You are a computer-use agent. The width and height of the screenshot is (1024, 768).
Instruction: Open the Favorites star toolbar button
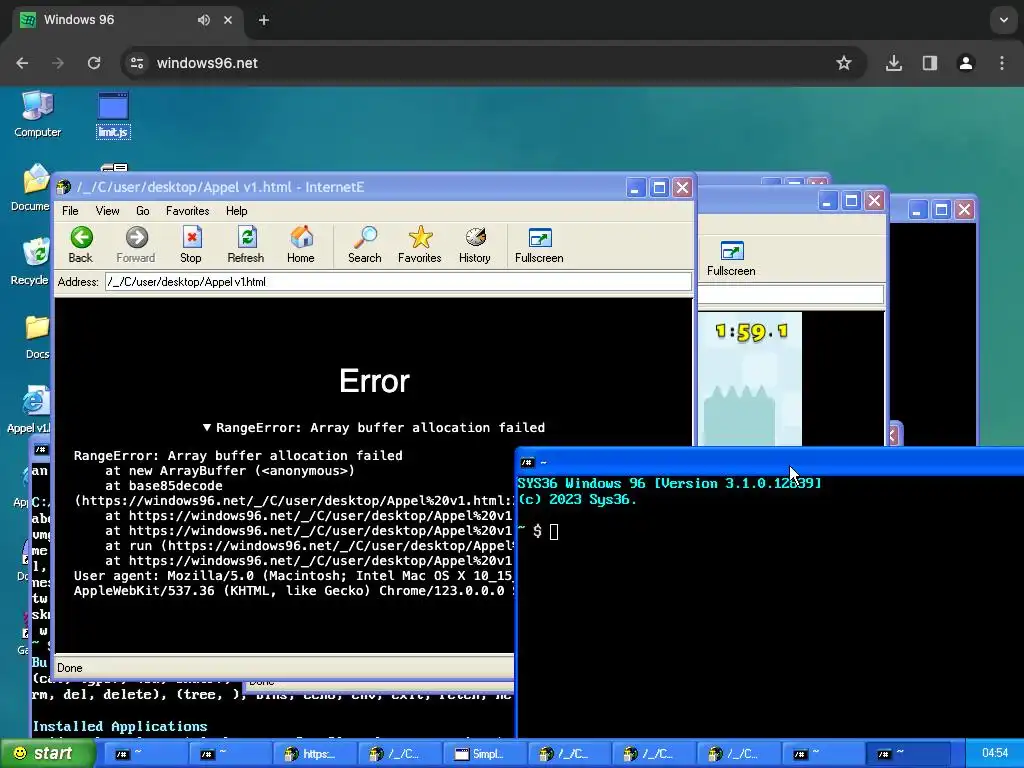[420, 245]
